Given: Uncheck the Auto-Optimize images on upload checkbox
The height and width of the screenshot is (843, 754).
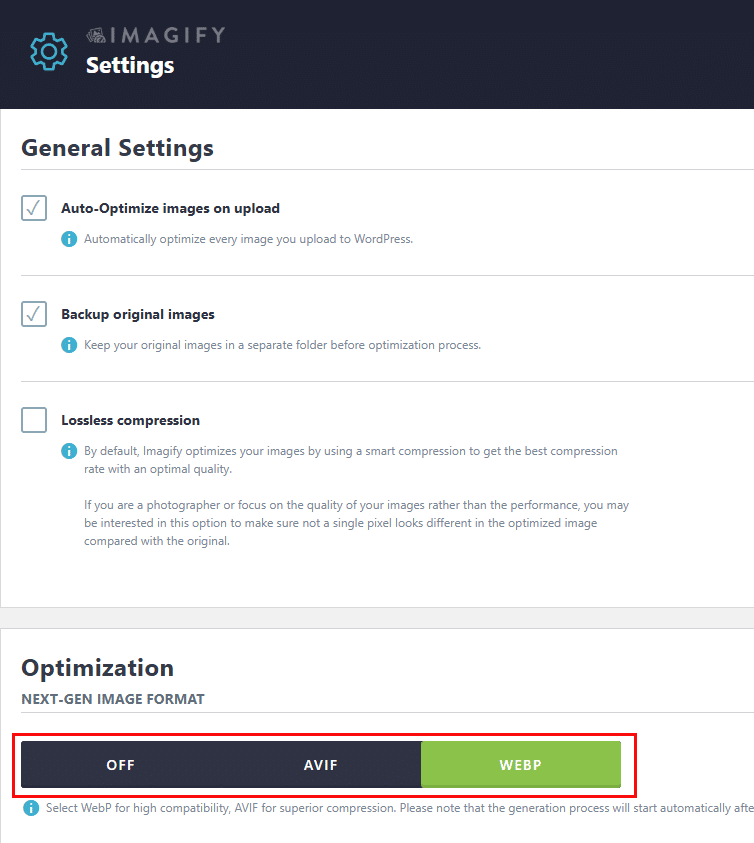Looking at the screenshot, I should (34, 208).
